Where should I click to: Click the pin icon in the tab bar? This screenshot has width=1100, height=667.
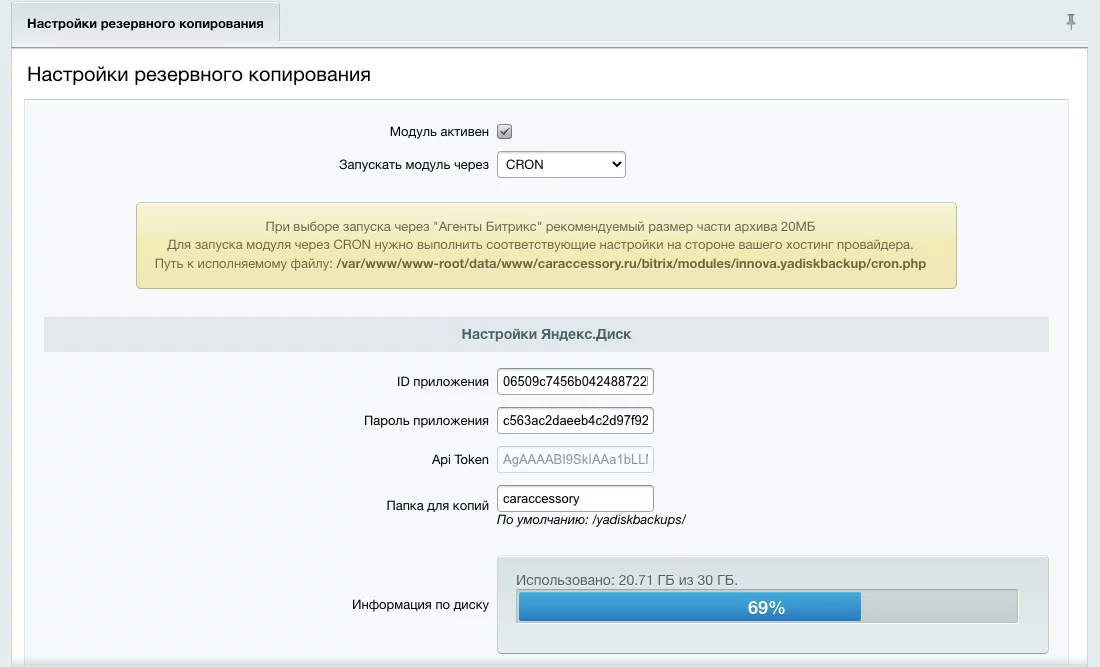pos(1072,21)
